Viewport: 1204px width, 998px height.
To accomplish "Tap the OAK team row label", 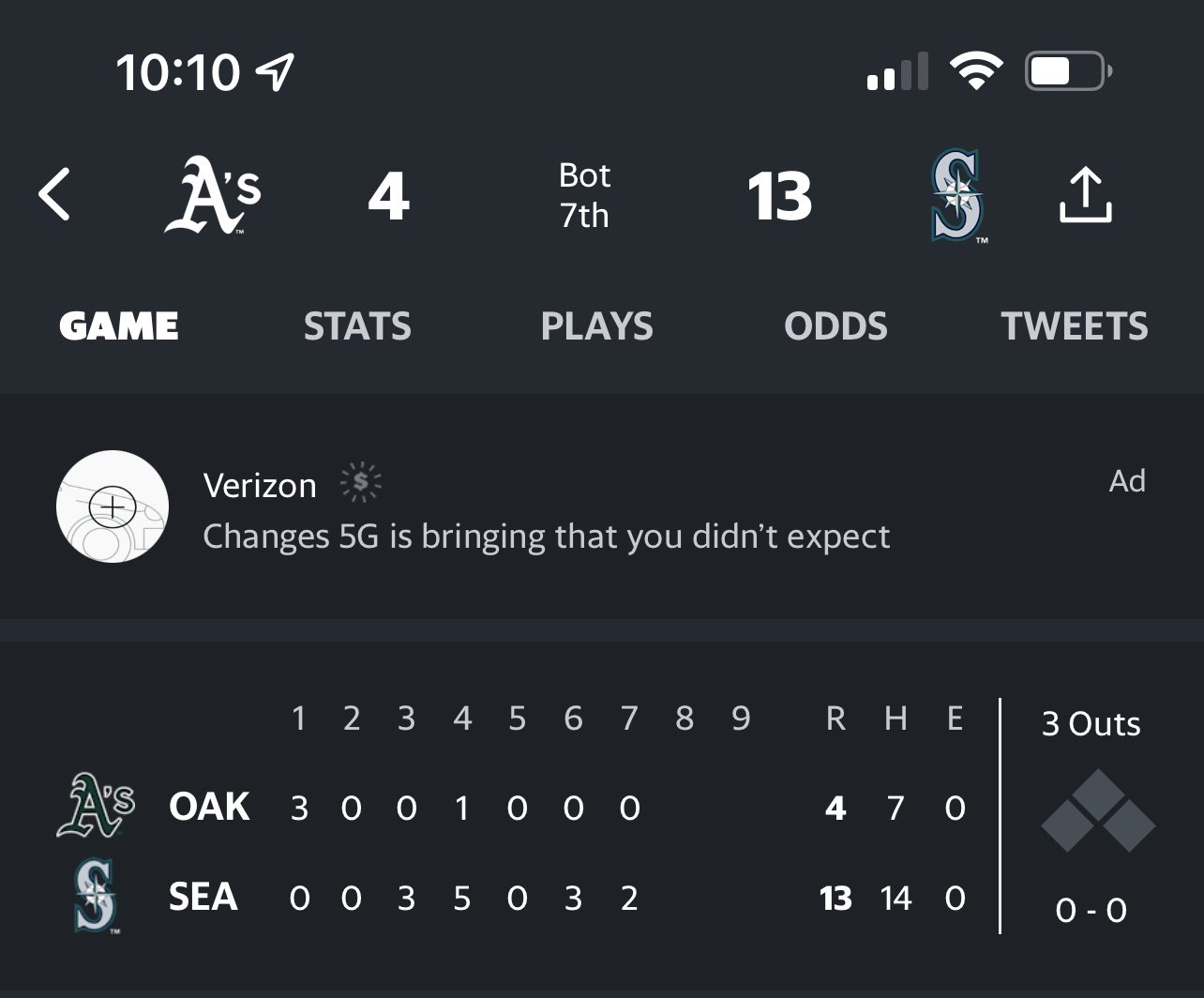I will 209,807.
